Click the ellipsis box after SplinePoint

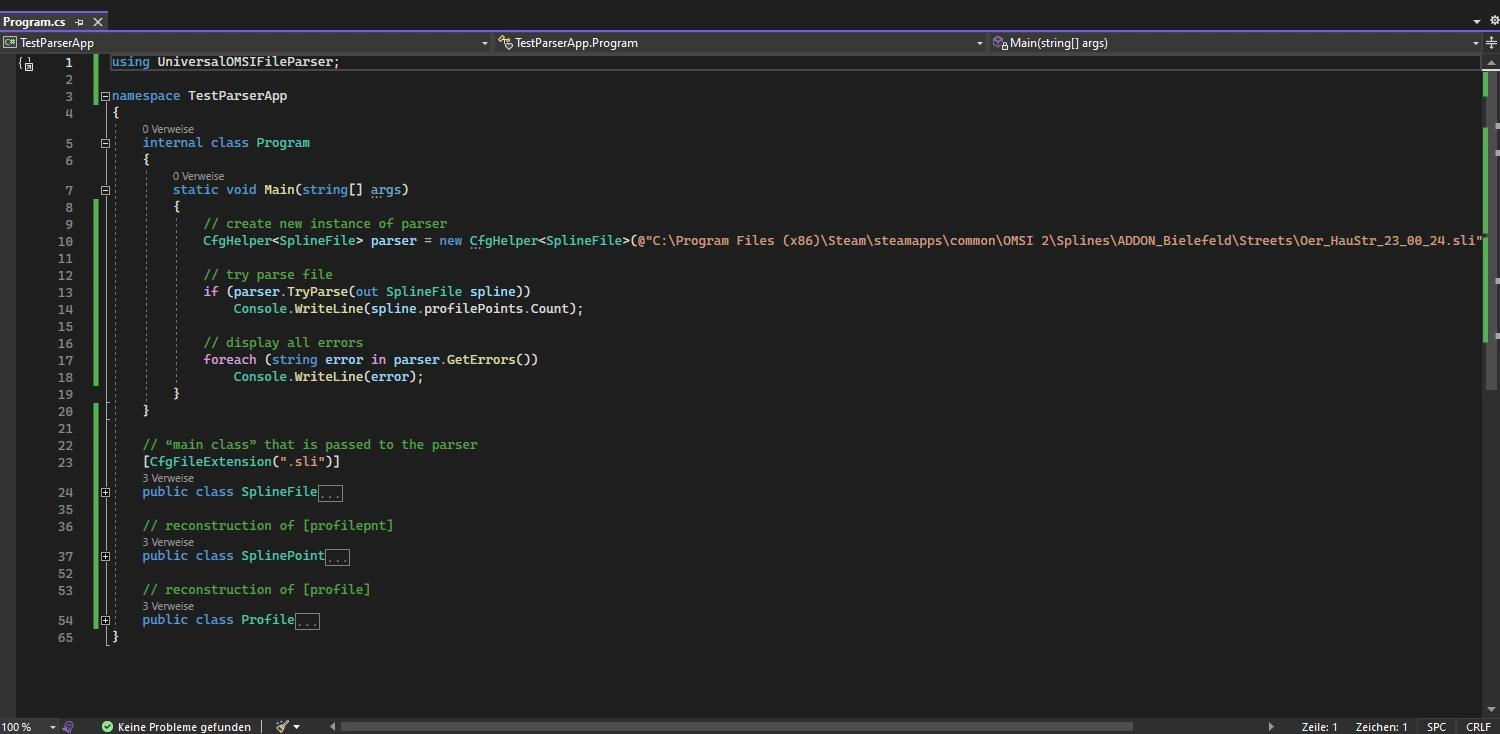[x=338, y=557]
